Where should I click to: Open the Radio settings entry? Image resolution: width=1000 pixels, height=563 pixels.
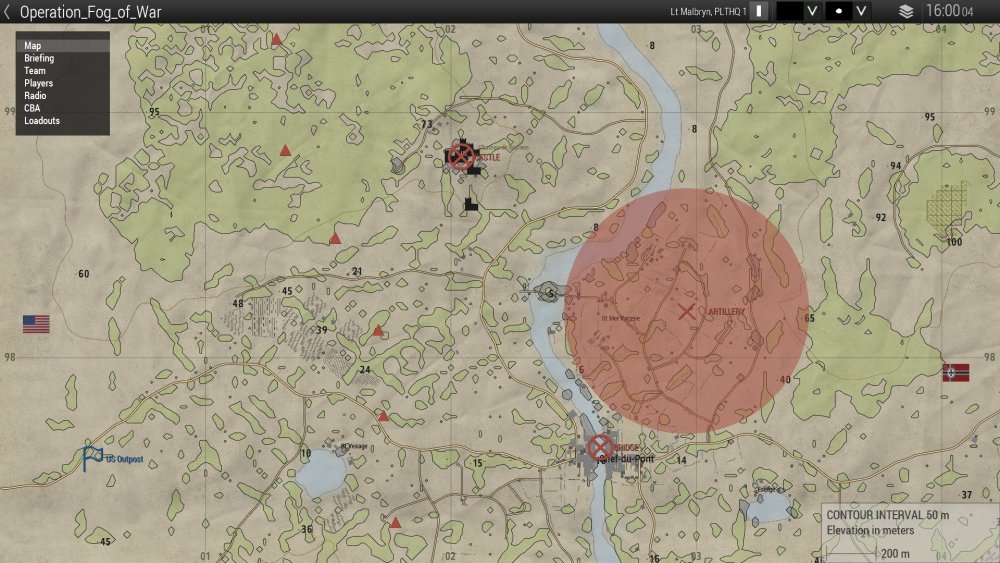(35, 96)
